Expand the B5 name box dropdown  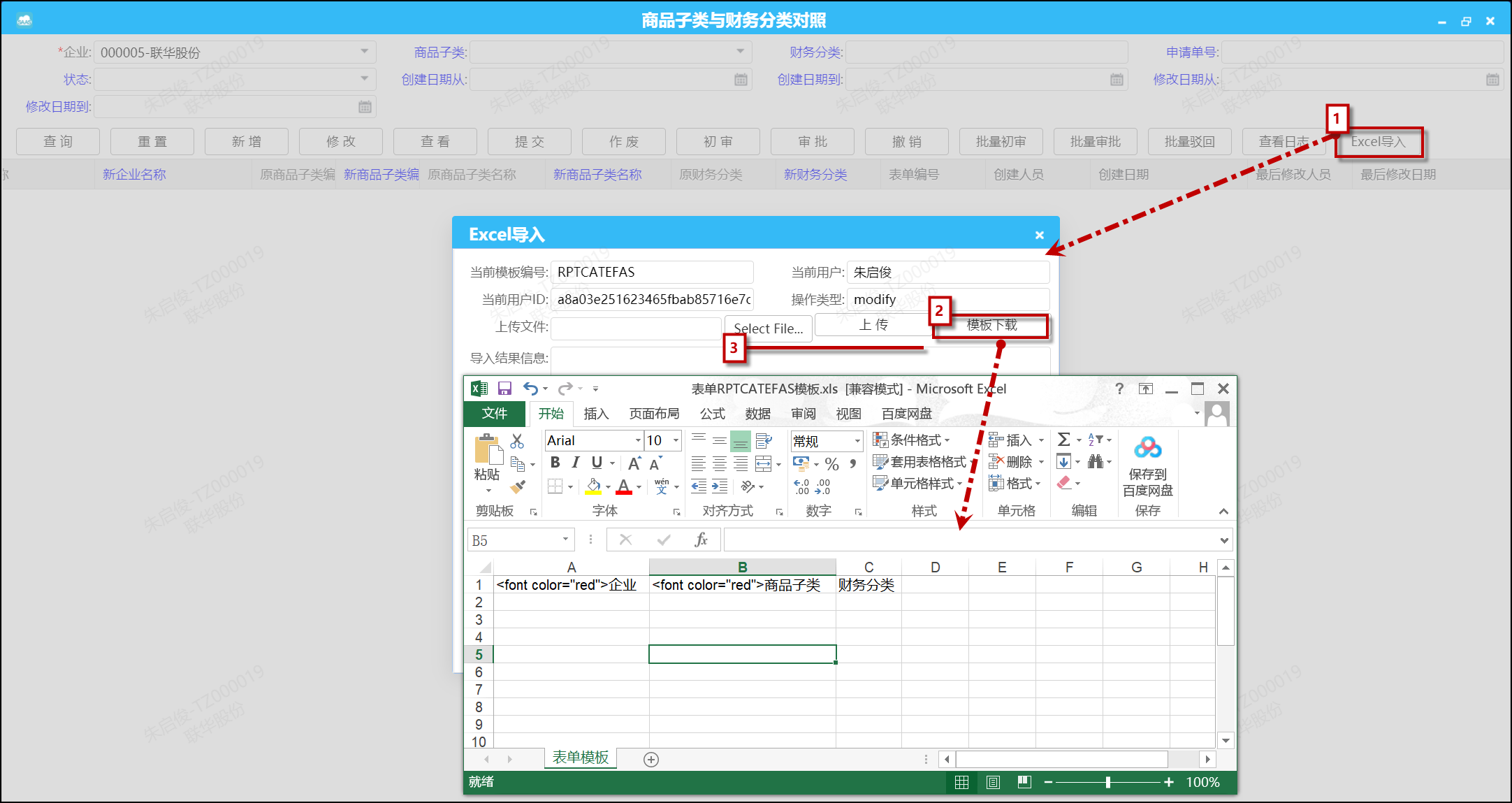point(565,540)
